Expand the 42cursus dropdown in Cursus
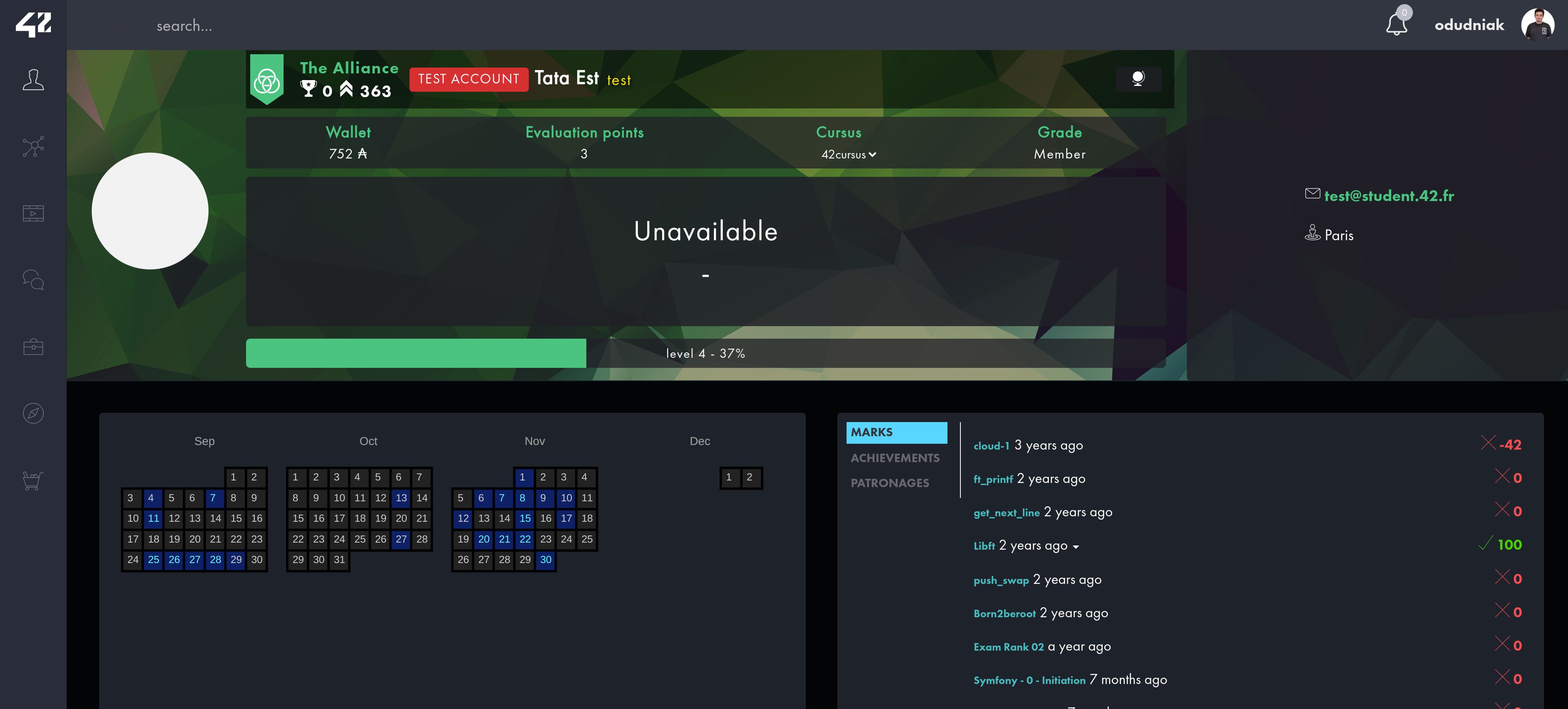The height and width of the screenshot is (709, 1568). 848,154
